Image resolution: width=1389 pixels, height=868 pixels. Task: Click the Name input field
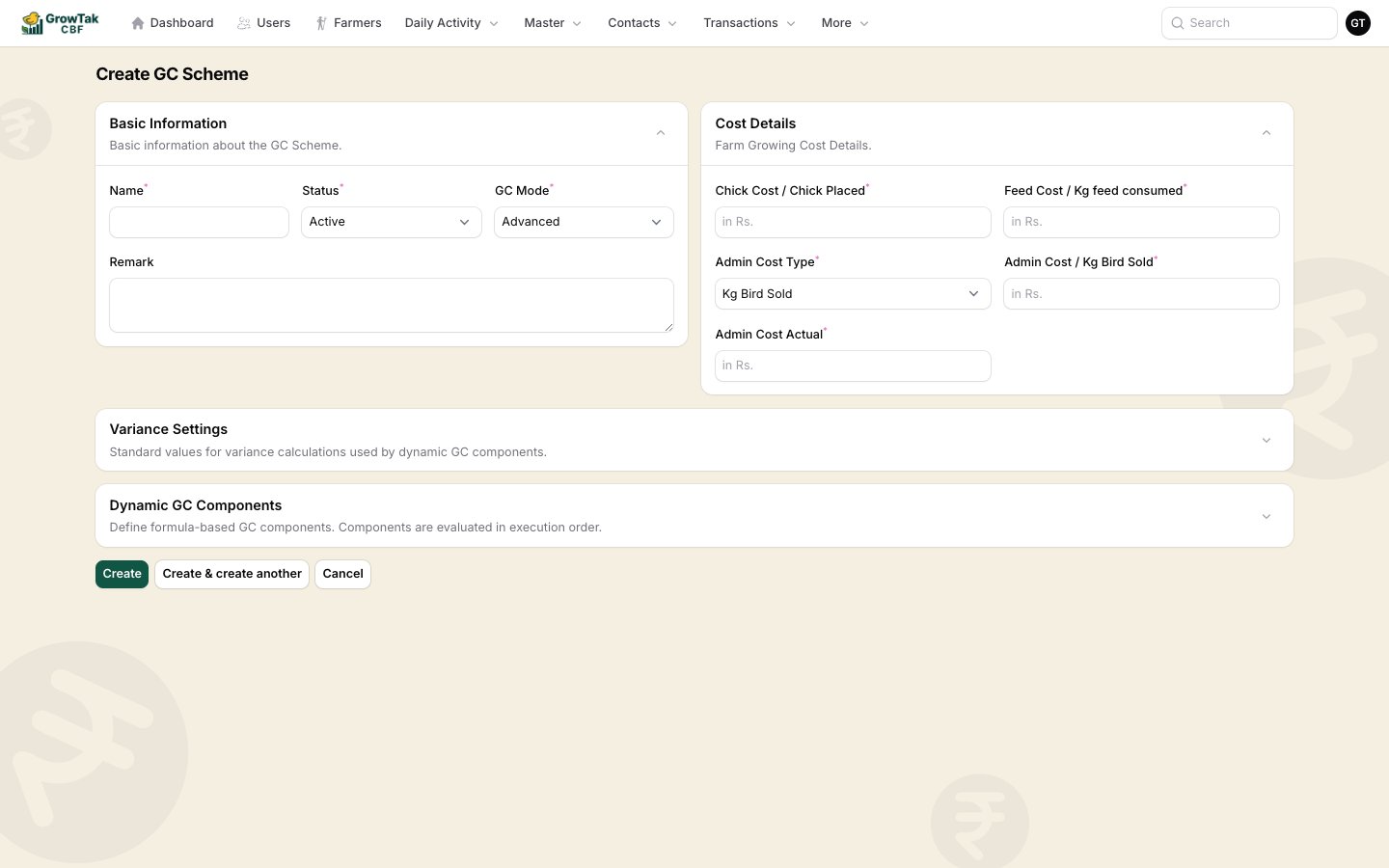pyautogui.click(x=199, y=222)
